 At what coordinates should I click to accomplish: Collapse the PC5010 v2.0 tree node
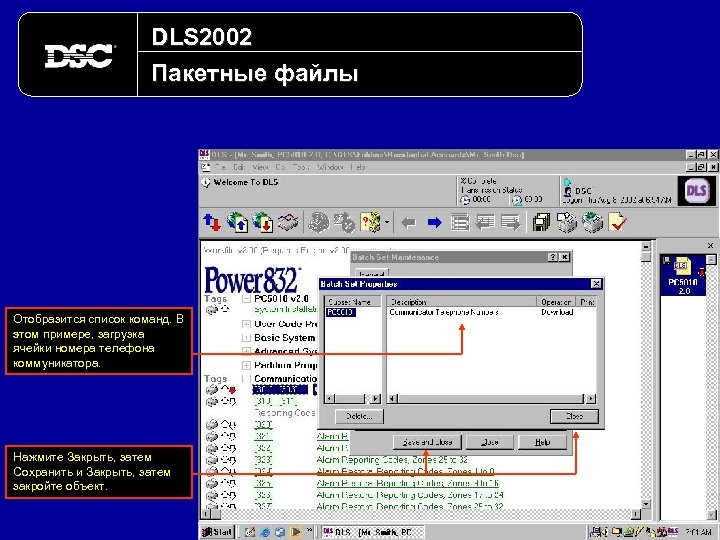tap(246, 299)
